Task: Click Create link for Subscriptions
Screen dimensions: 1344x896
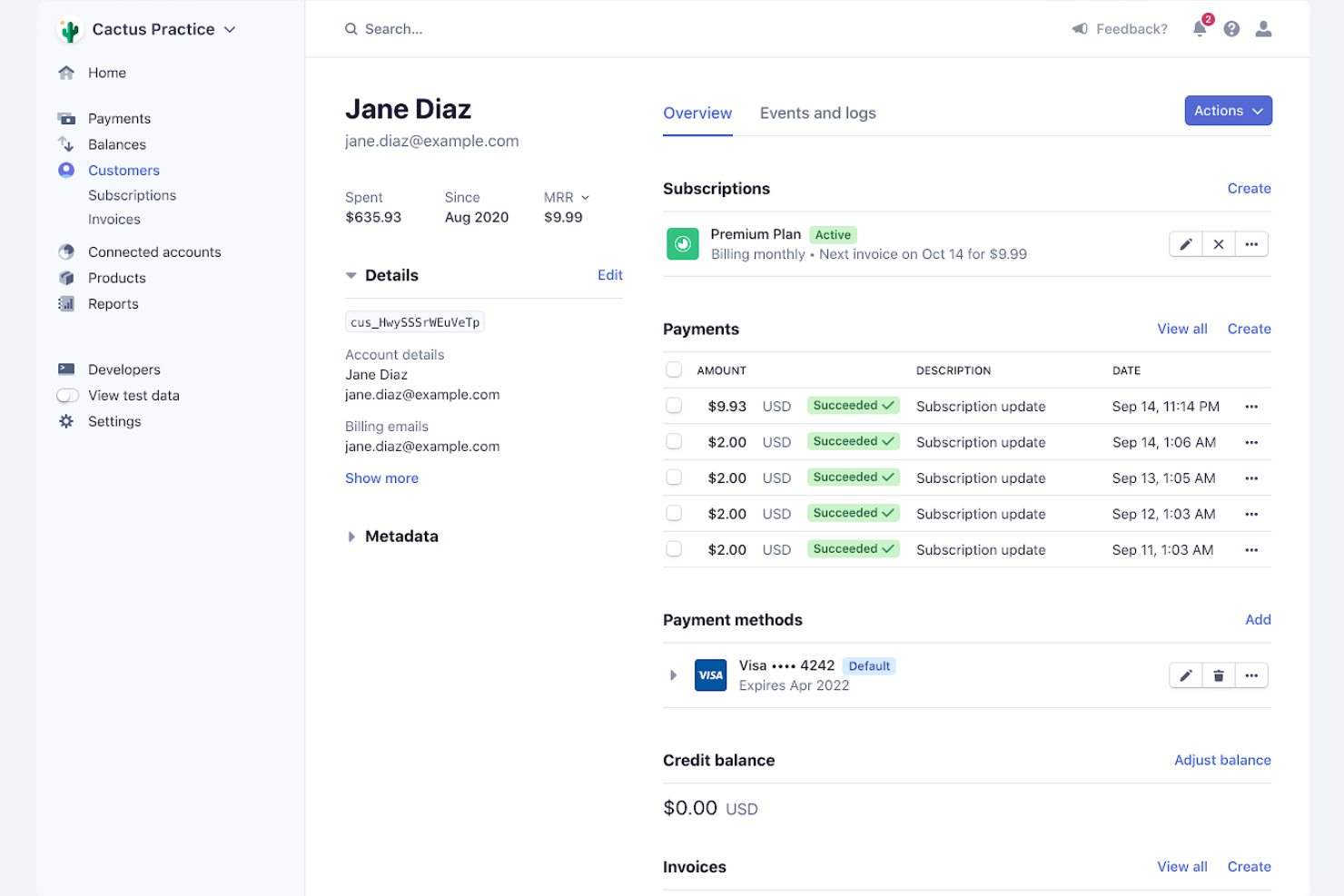Action: tap(1250, 189)
